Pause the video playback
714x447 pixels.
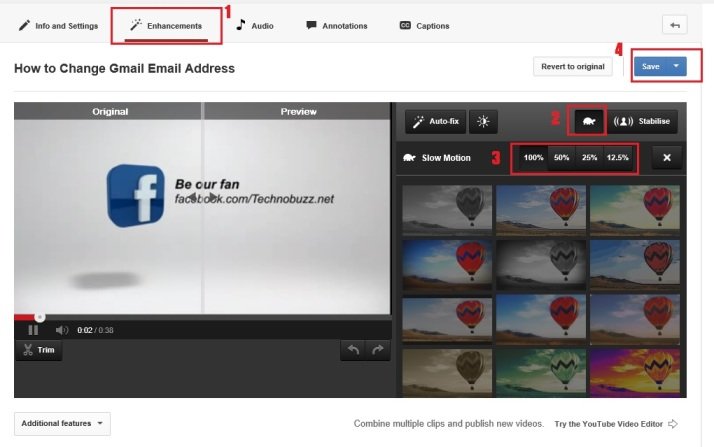pyautogui.click(x=33, y=330)
